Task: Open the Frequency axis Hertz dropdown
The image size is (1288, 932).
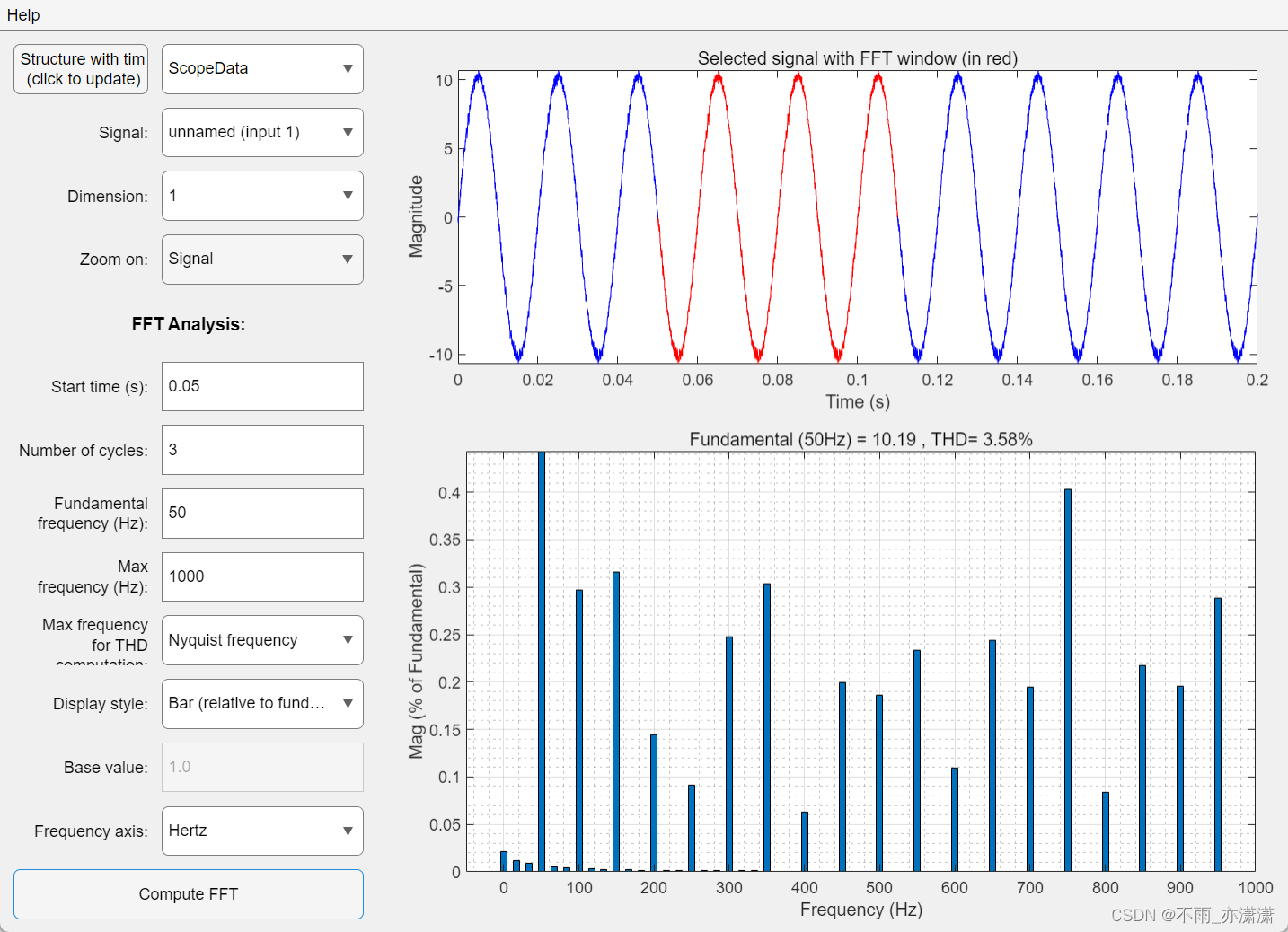Action: tap(262, 831)
